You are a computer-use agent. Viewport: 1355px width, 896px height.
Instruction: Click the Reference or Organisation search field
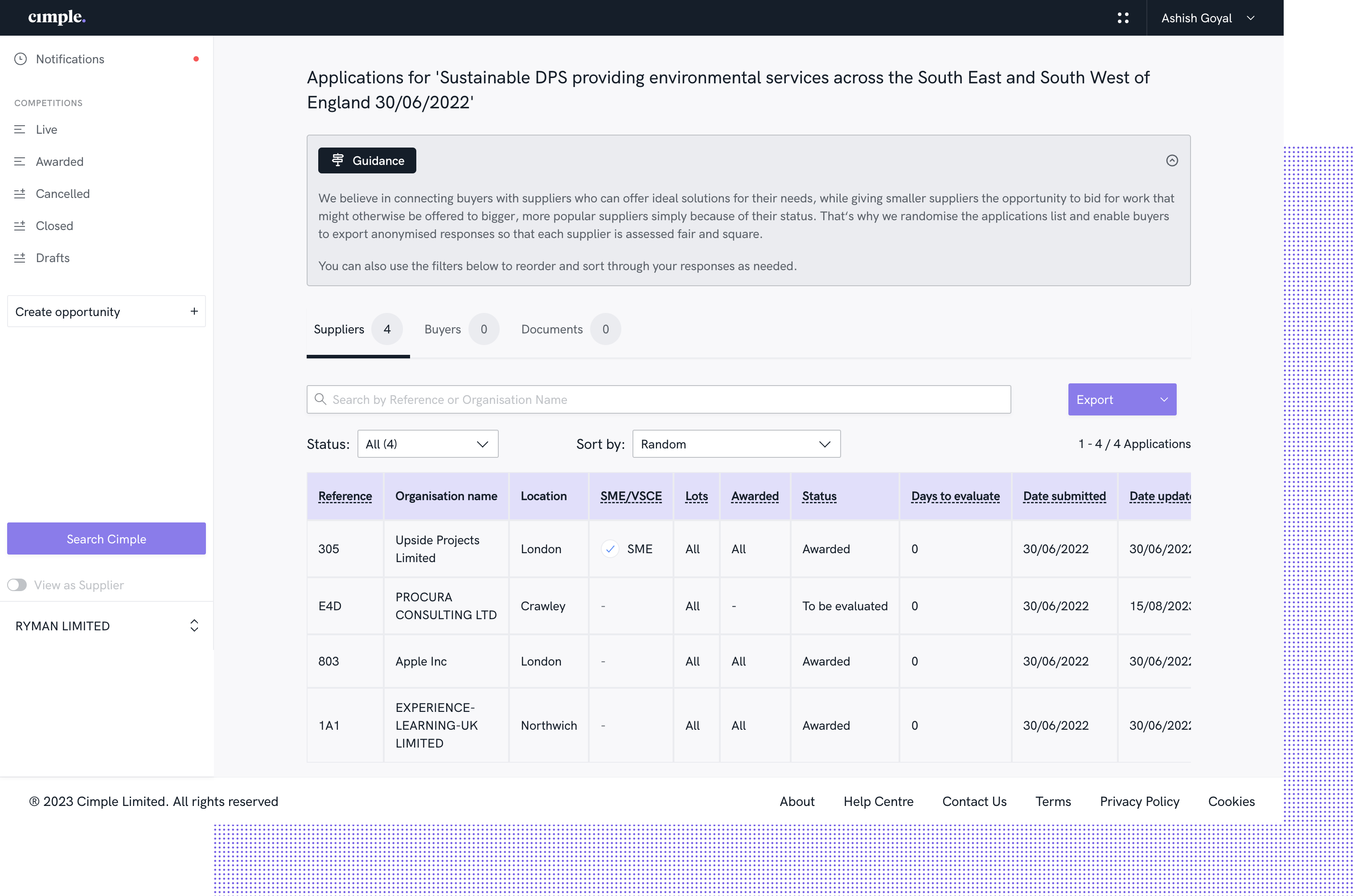tap(663, 399)
